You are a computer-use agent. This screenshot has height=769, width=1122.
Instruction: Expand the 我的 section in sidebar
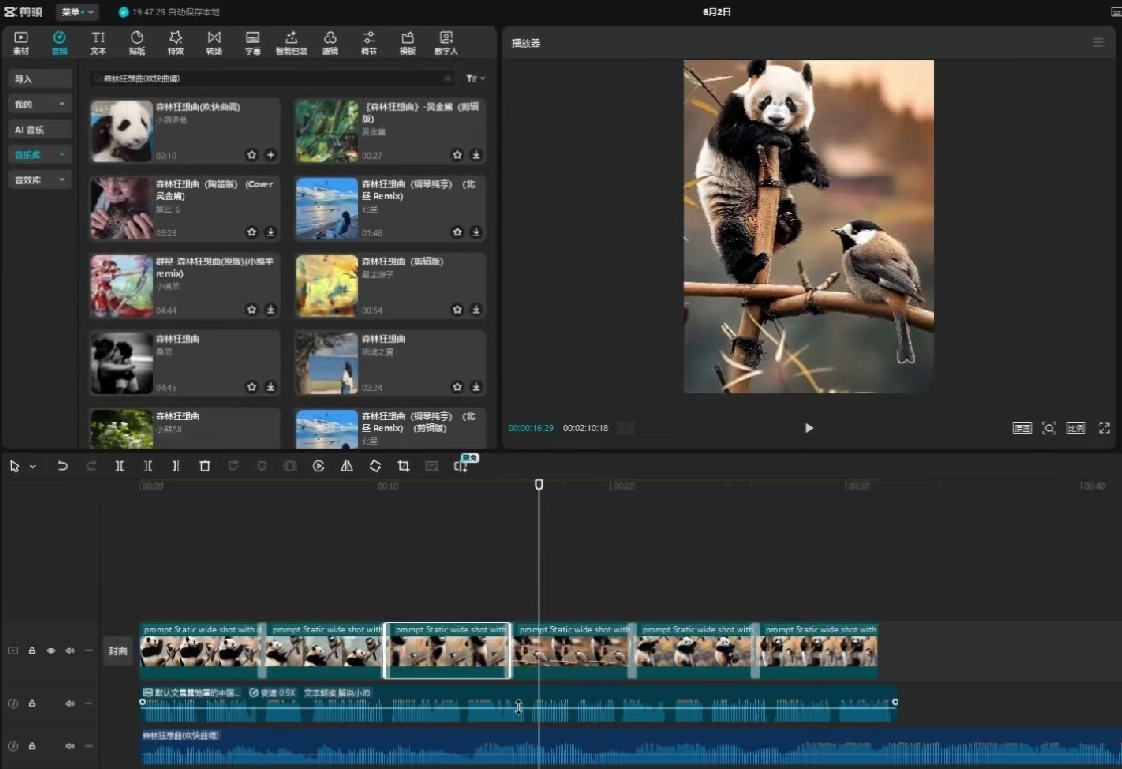pos(40,104)
